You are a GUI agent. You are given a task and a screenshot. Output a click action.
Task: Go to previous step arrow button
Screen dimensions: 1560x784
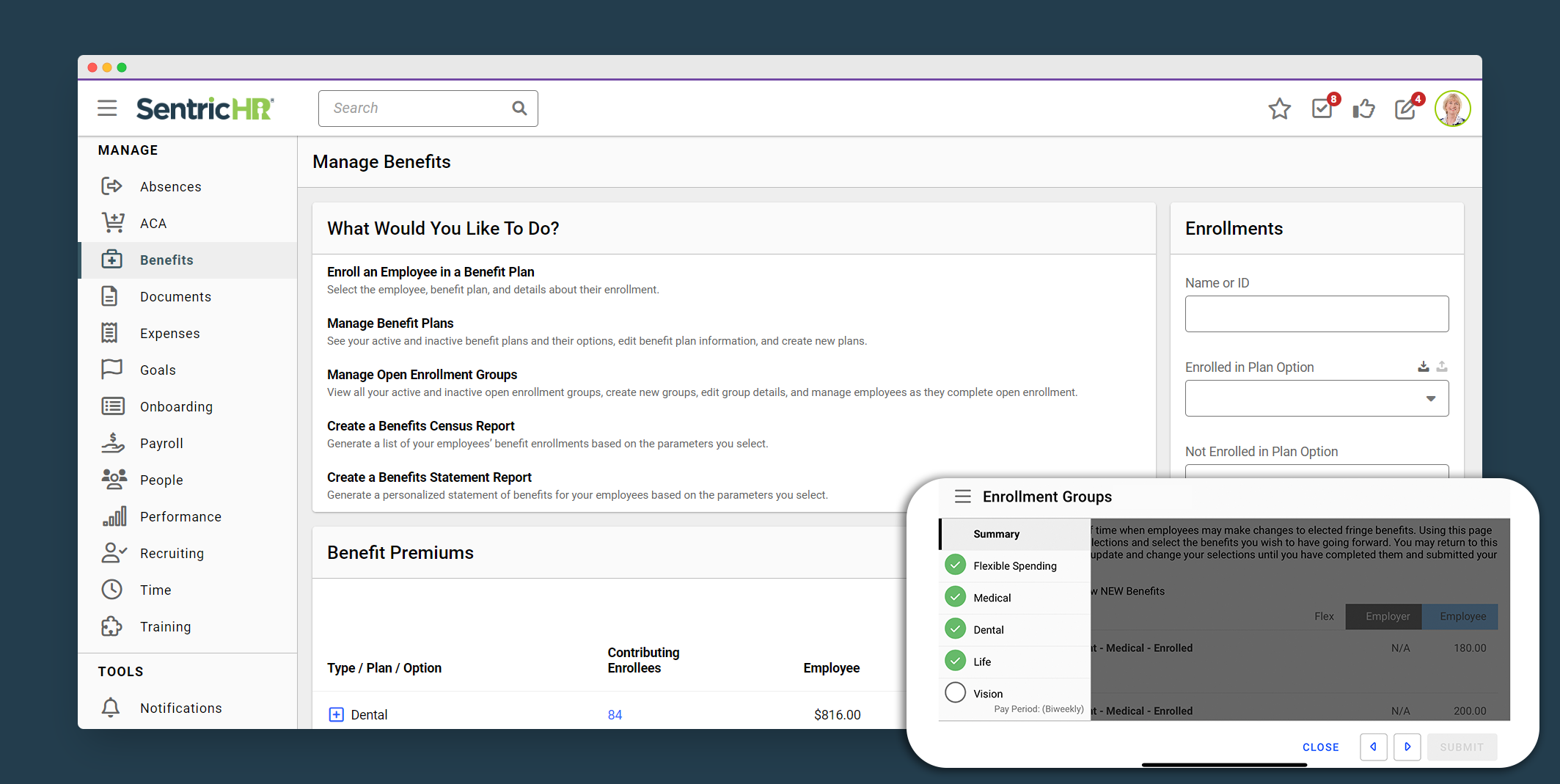pos(1373,747)
